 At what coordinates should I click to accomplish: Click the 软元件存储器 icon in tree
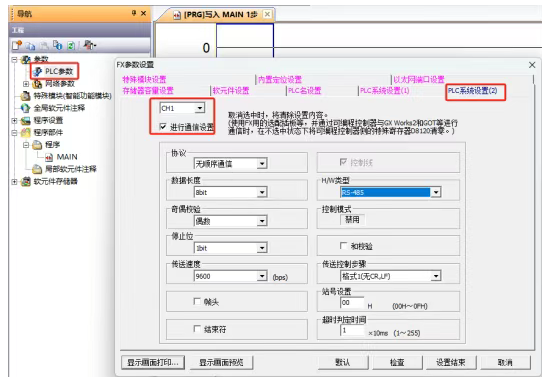pos(26,181)
